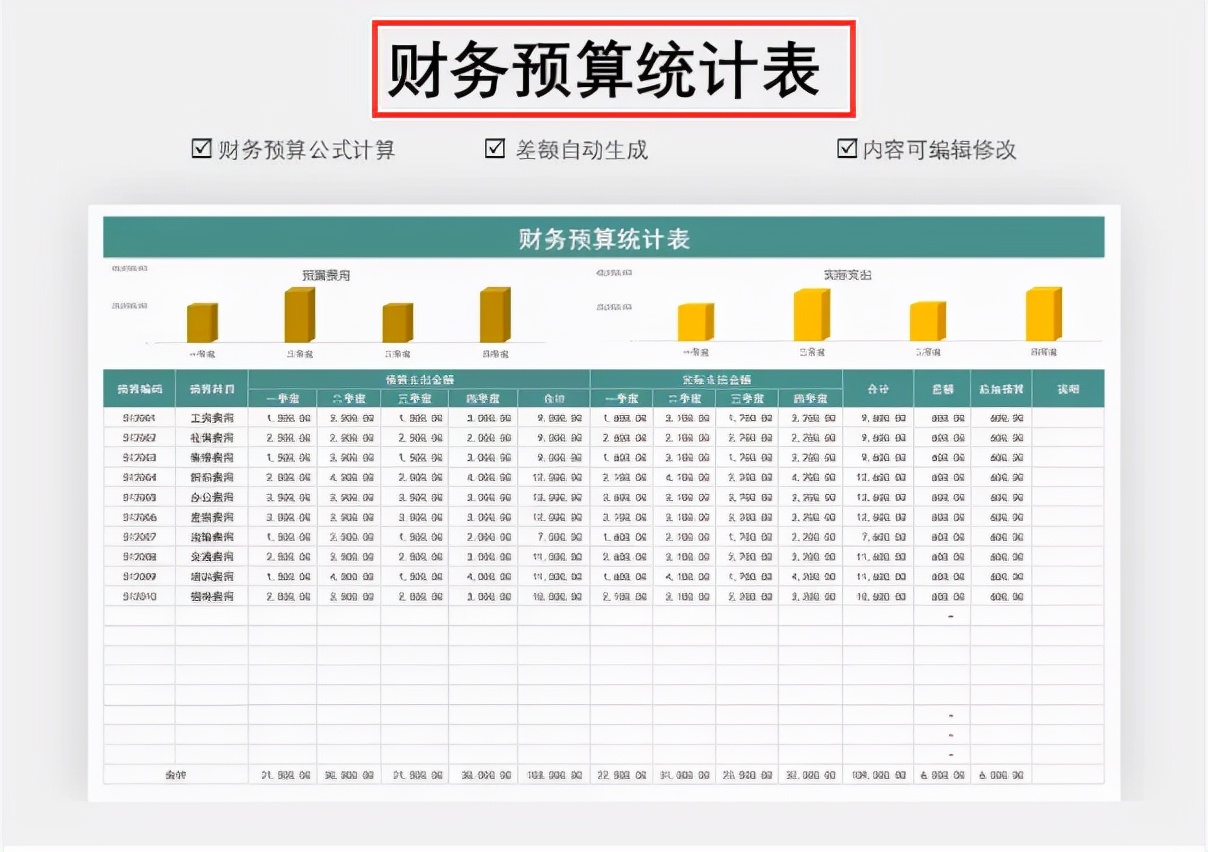Select the 预算科目 column header
Screen dimensions: 1208x852
click(x=213, y=390)
